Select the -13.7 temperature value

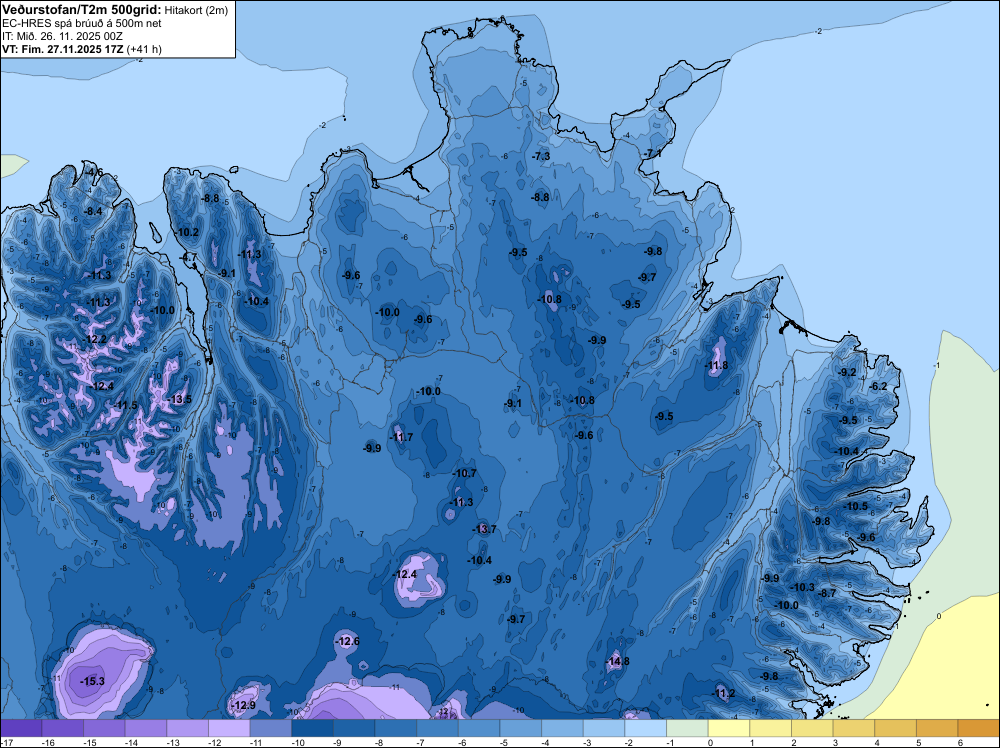tap(483, 529)
